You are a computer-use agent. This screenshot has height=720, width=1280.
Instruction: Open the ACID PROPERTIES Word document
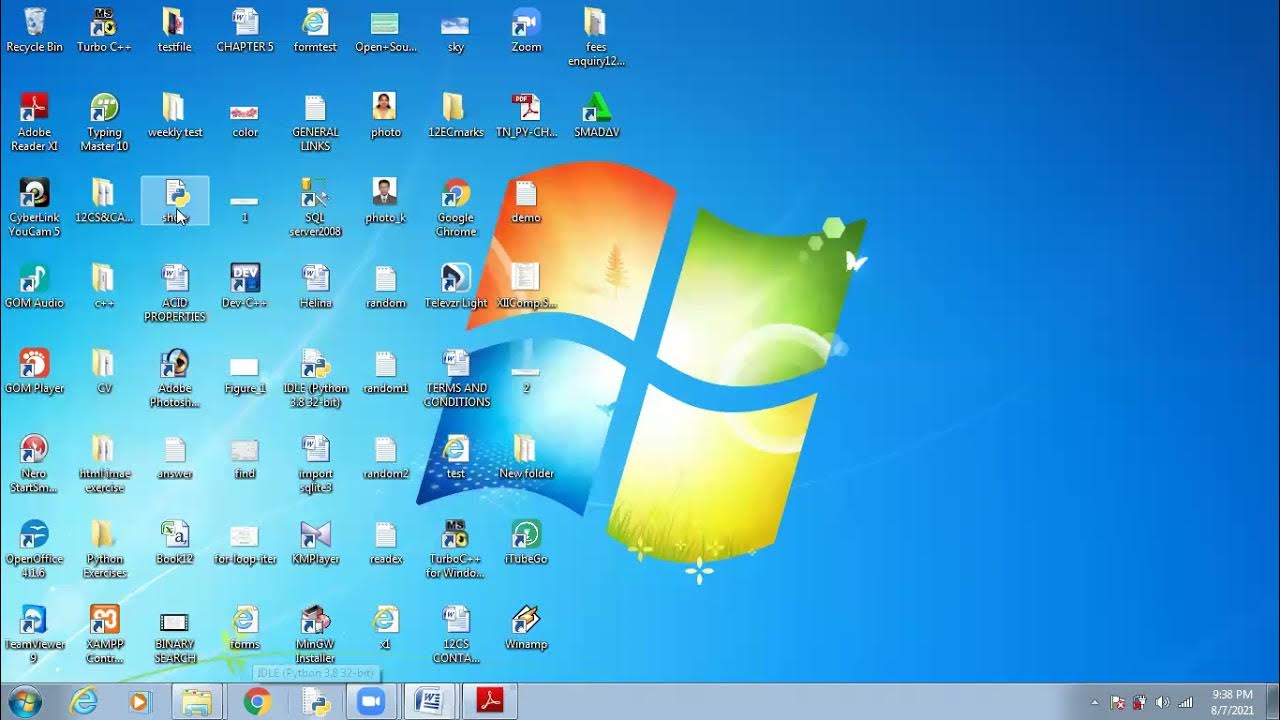point(175,293)
